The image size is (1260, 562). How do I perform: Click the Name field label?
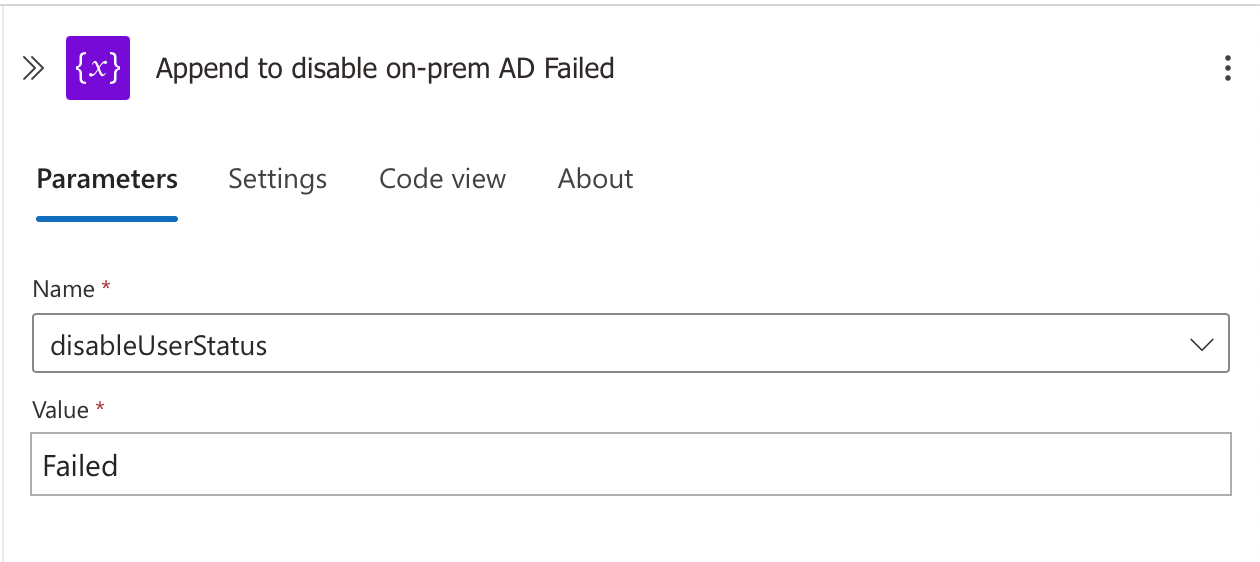click(x=64, y=289)
